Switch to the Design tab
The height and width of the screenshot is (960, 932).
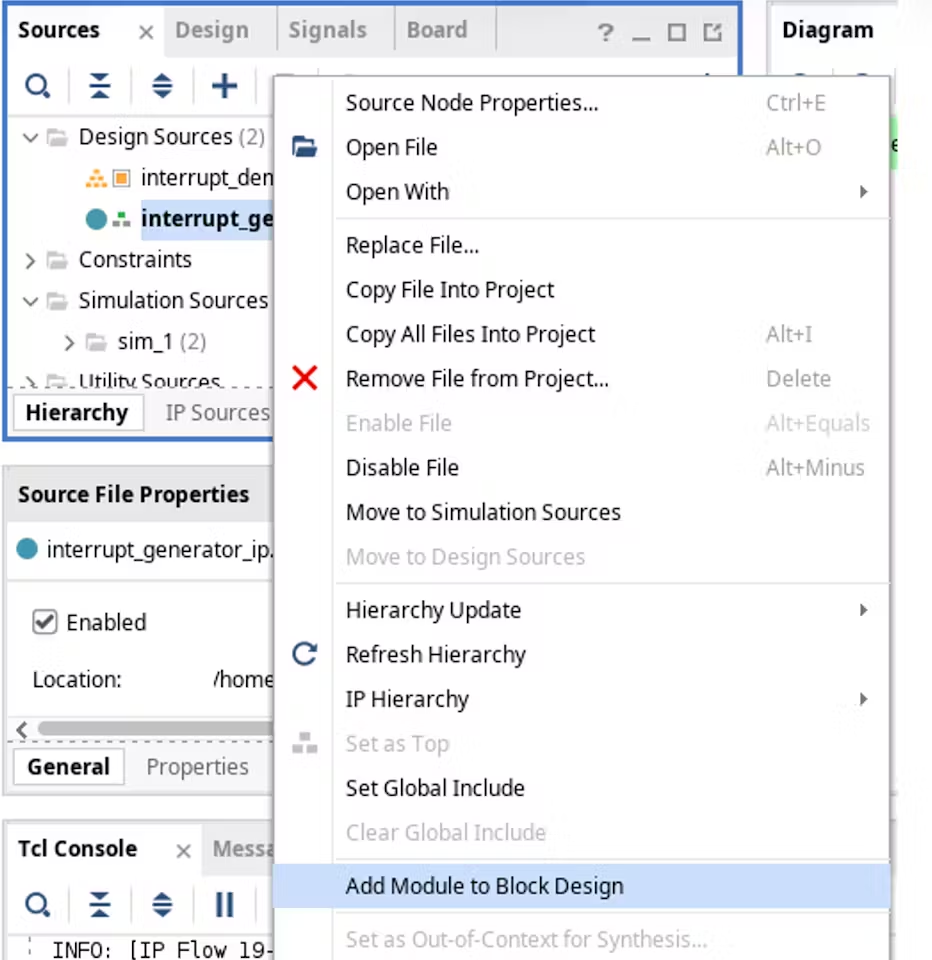pyautogui.click(x=212, y=30)
